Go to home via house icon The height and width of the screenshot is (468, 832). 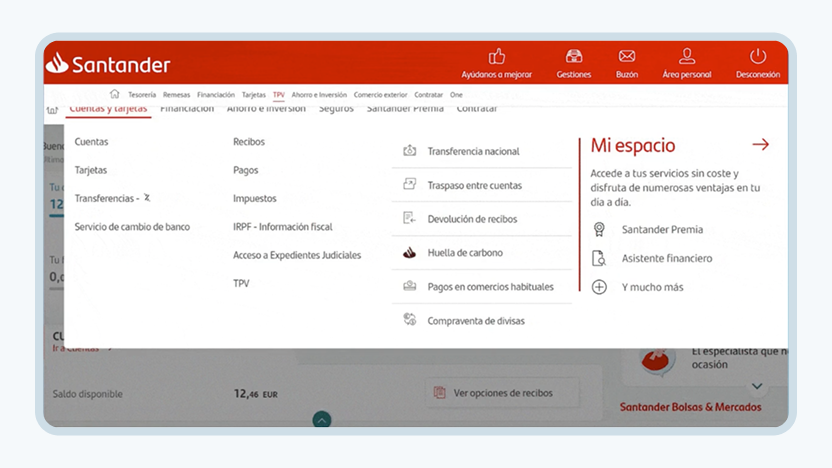click(115, 94)
